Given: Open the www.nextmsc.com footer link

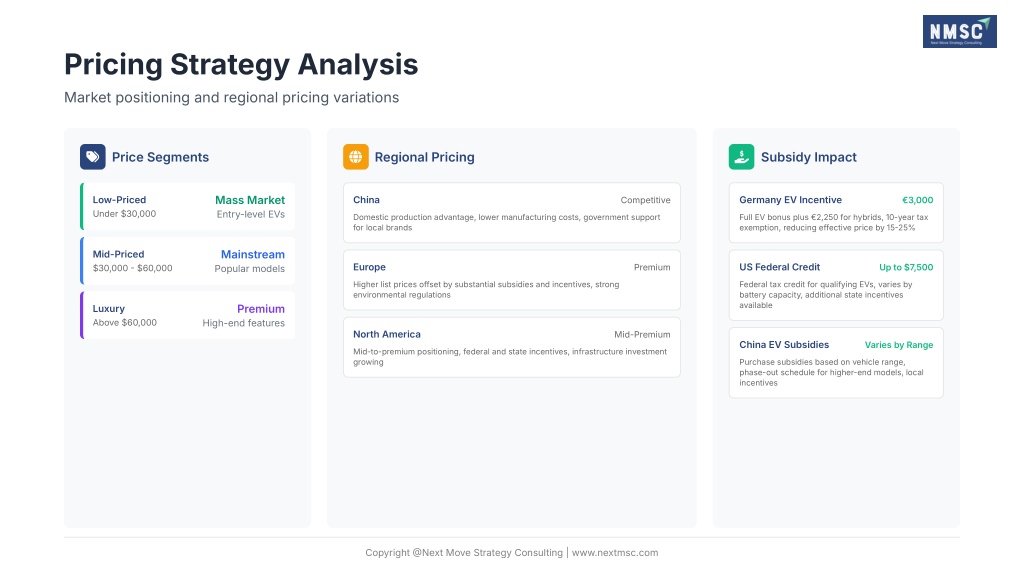Looking at the screenshot, I should 615,553.
